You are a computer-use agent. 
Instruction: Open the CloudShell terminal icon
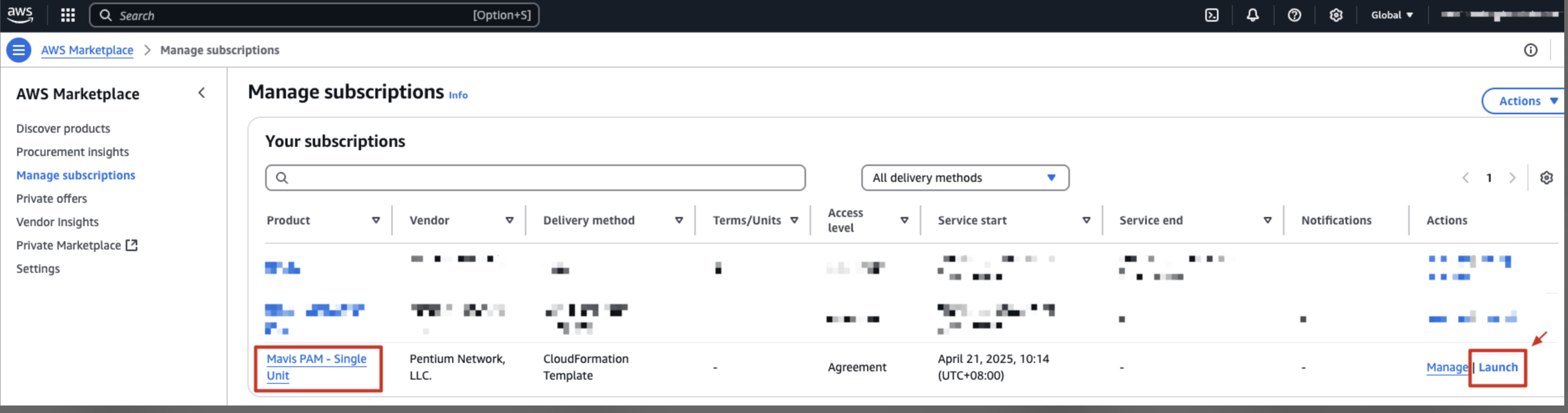(1211, 15)
